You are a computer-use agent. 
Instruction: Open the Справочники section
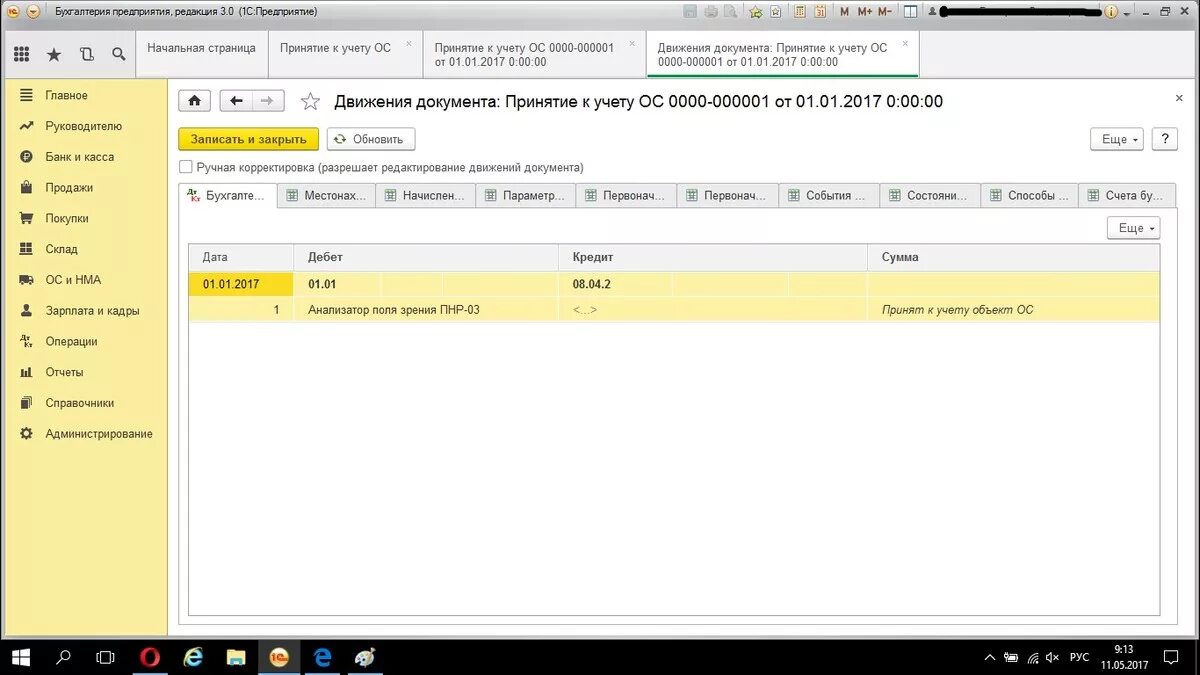(x=80, y=403)
